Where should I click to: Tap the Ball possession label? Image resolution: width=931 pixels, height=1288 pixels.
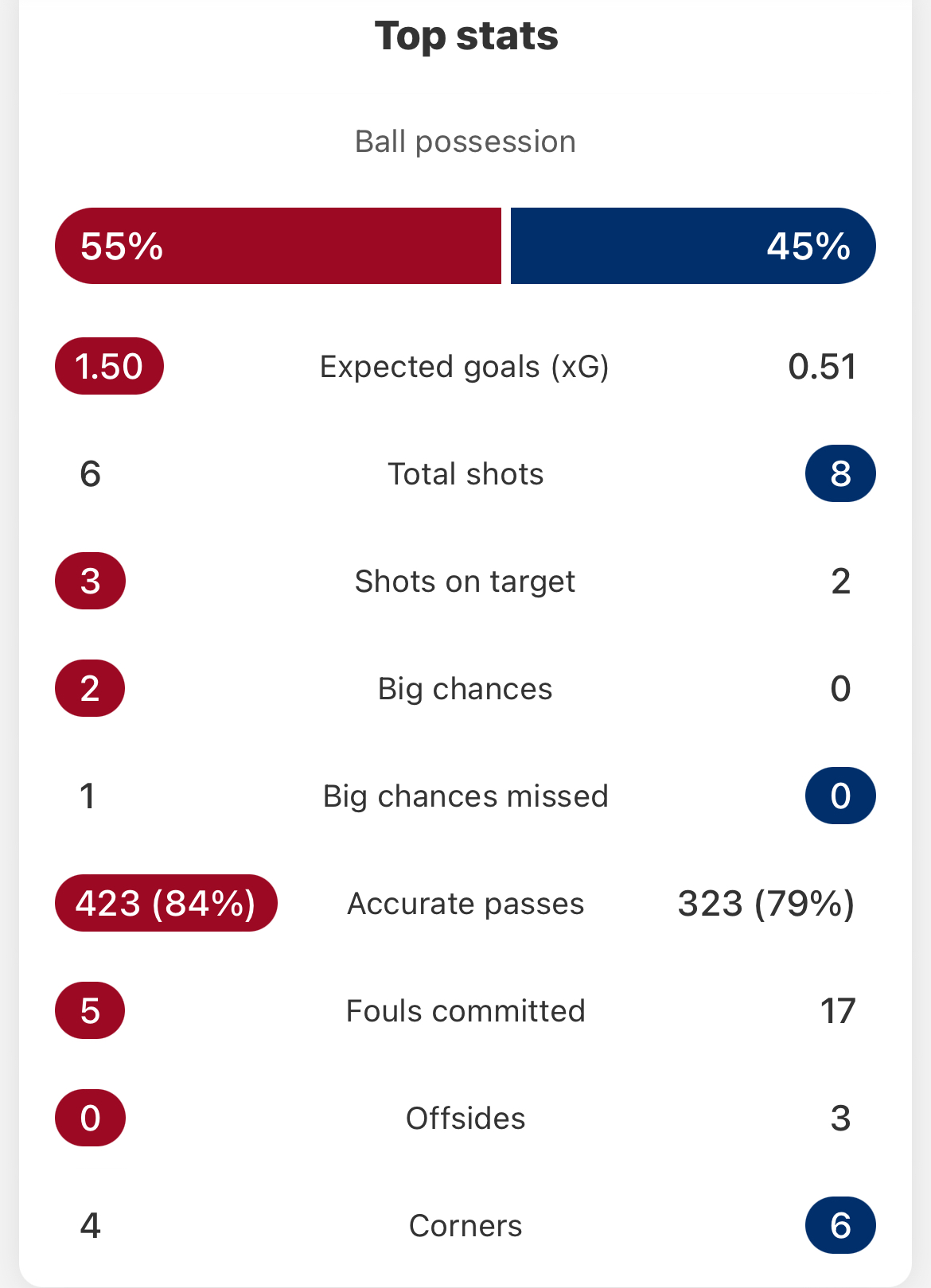[x=465, y=142]
